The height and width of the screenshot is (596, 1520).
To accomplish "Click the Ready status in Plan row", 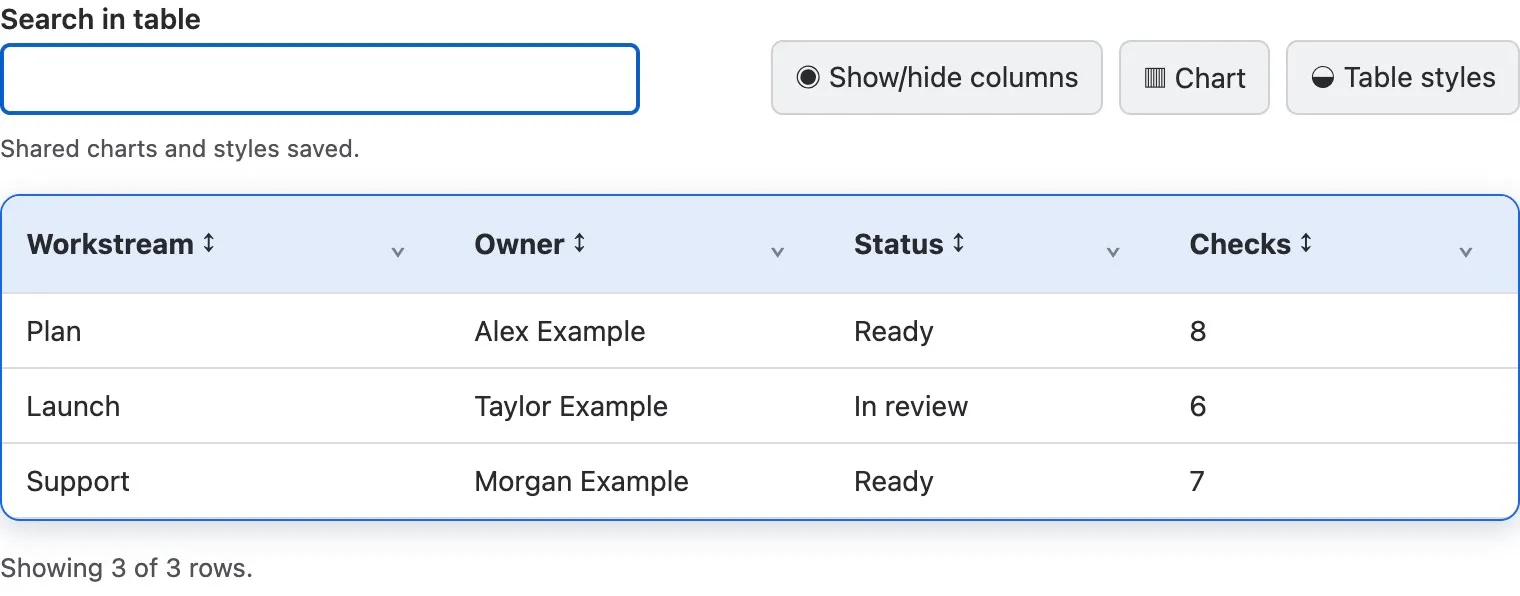I will [997, 331].
